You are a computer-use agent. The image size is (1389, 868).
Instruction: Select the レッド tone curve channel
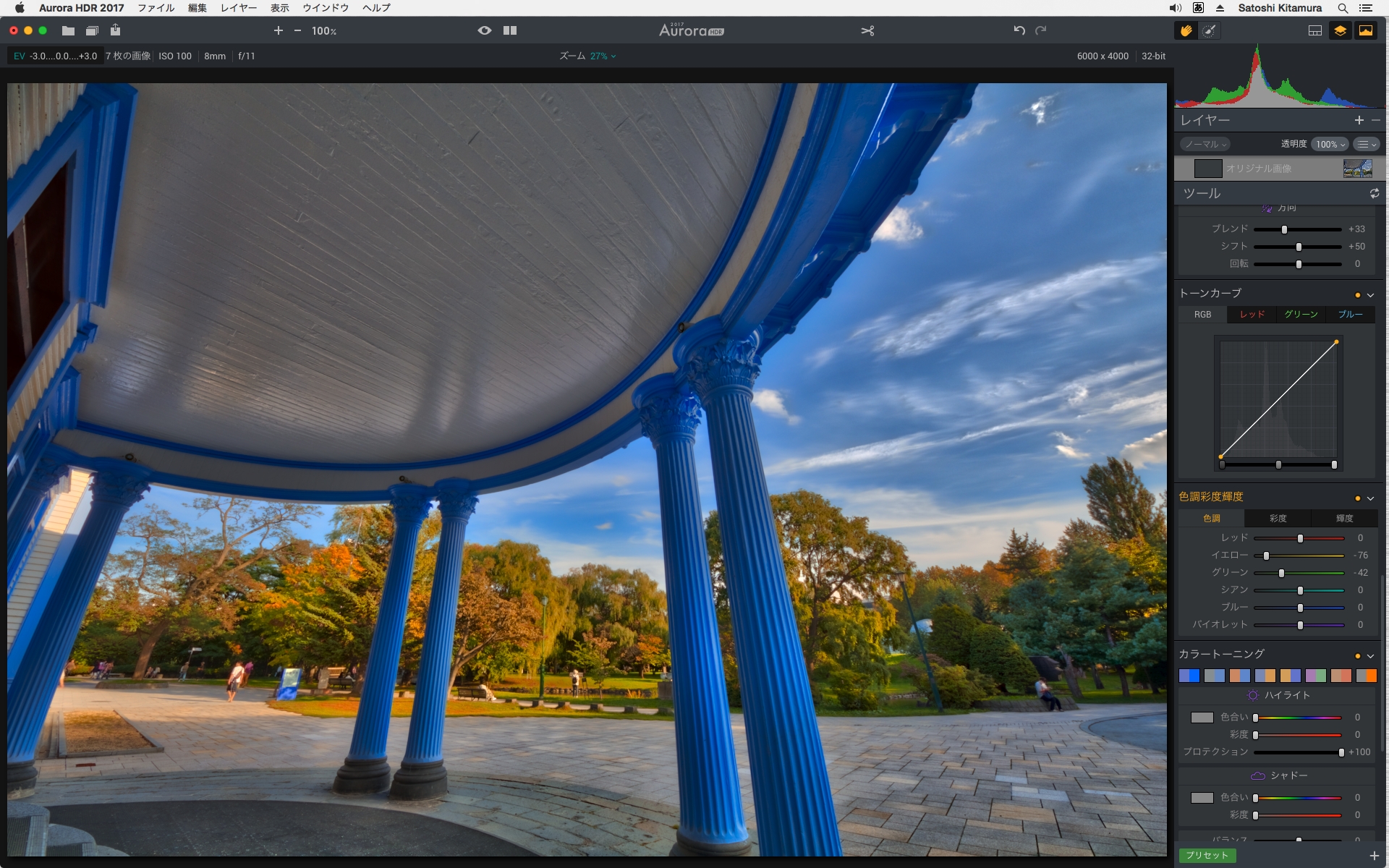click(1252, 314)
